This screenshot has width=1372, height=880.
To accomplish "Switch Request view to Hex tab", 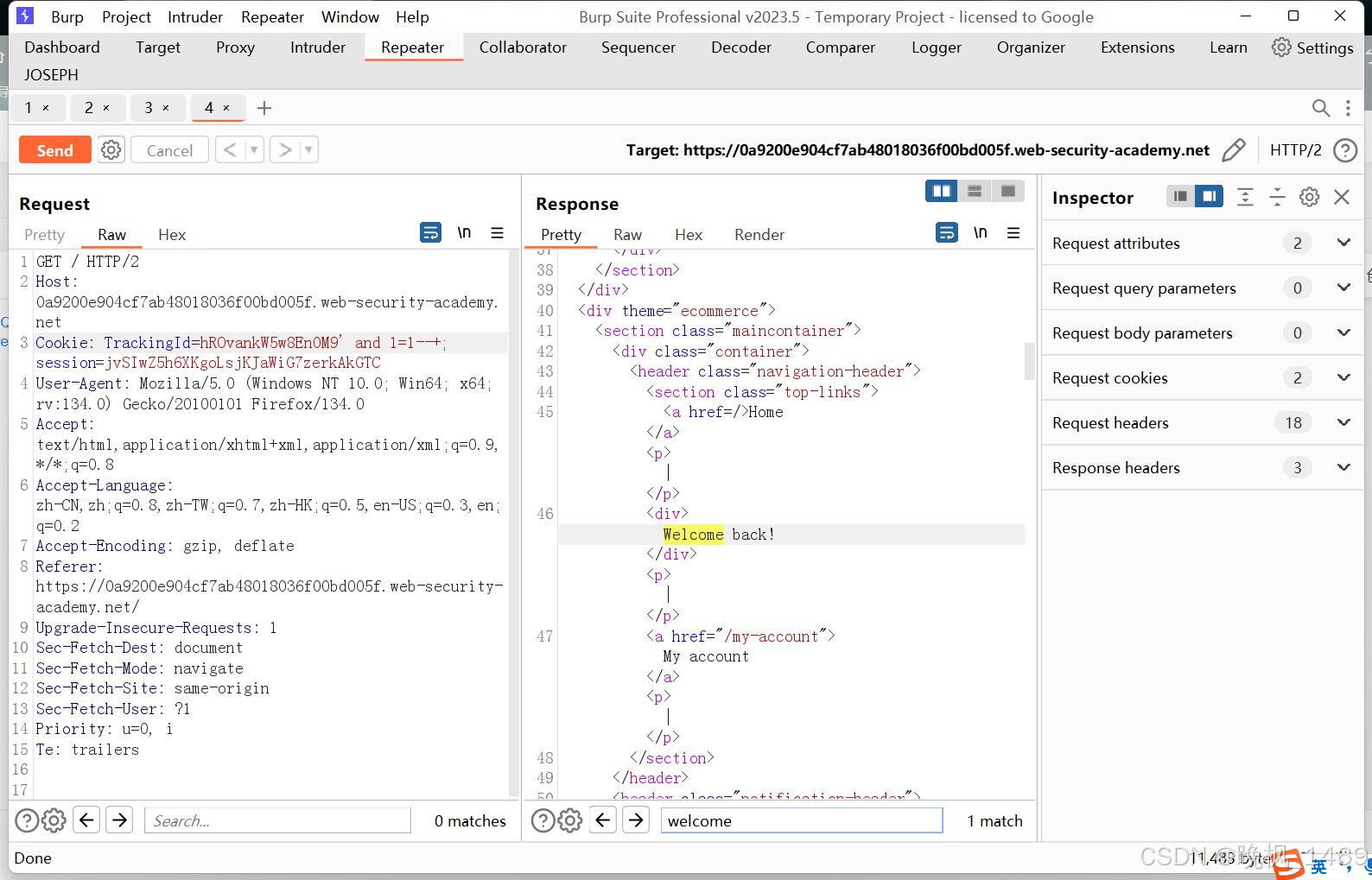I will coord(172,235).
